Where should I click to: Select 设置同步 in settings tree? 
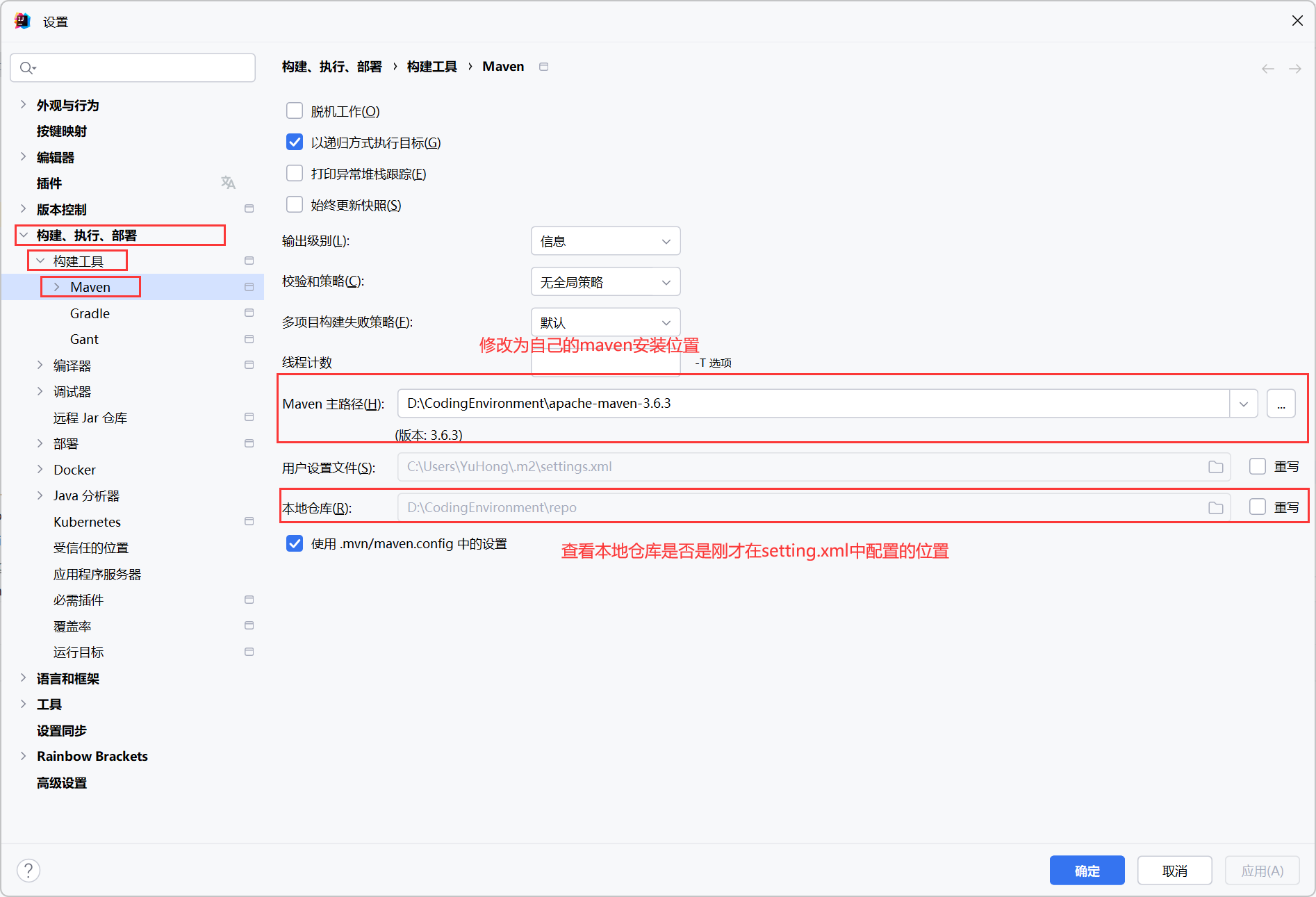coord(62,730)
